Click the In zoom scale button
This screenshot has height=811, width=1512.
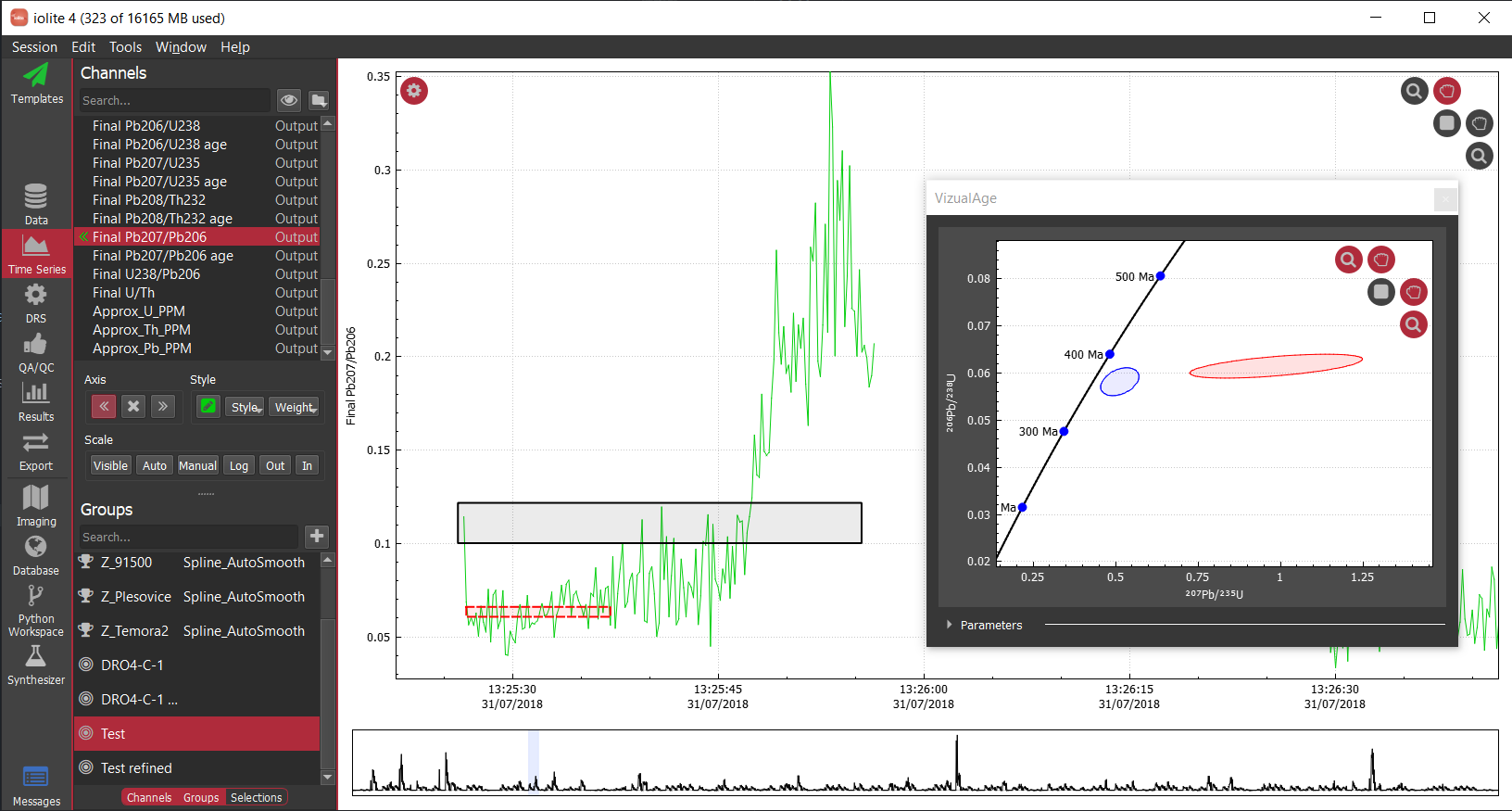tap(307, 465)
